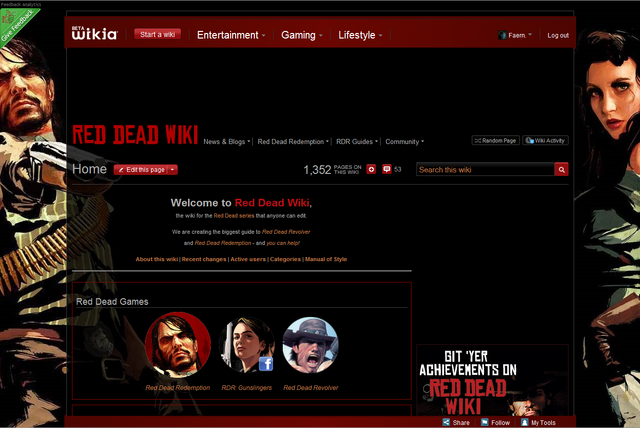Image resolution: width=640 pixels, height=428 pixels.
Task: Open the Faern account dropdown
Action: click(x=520, y=35)
